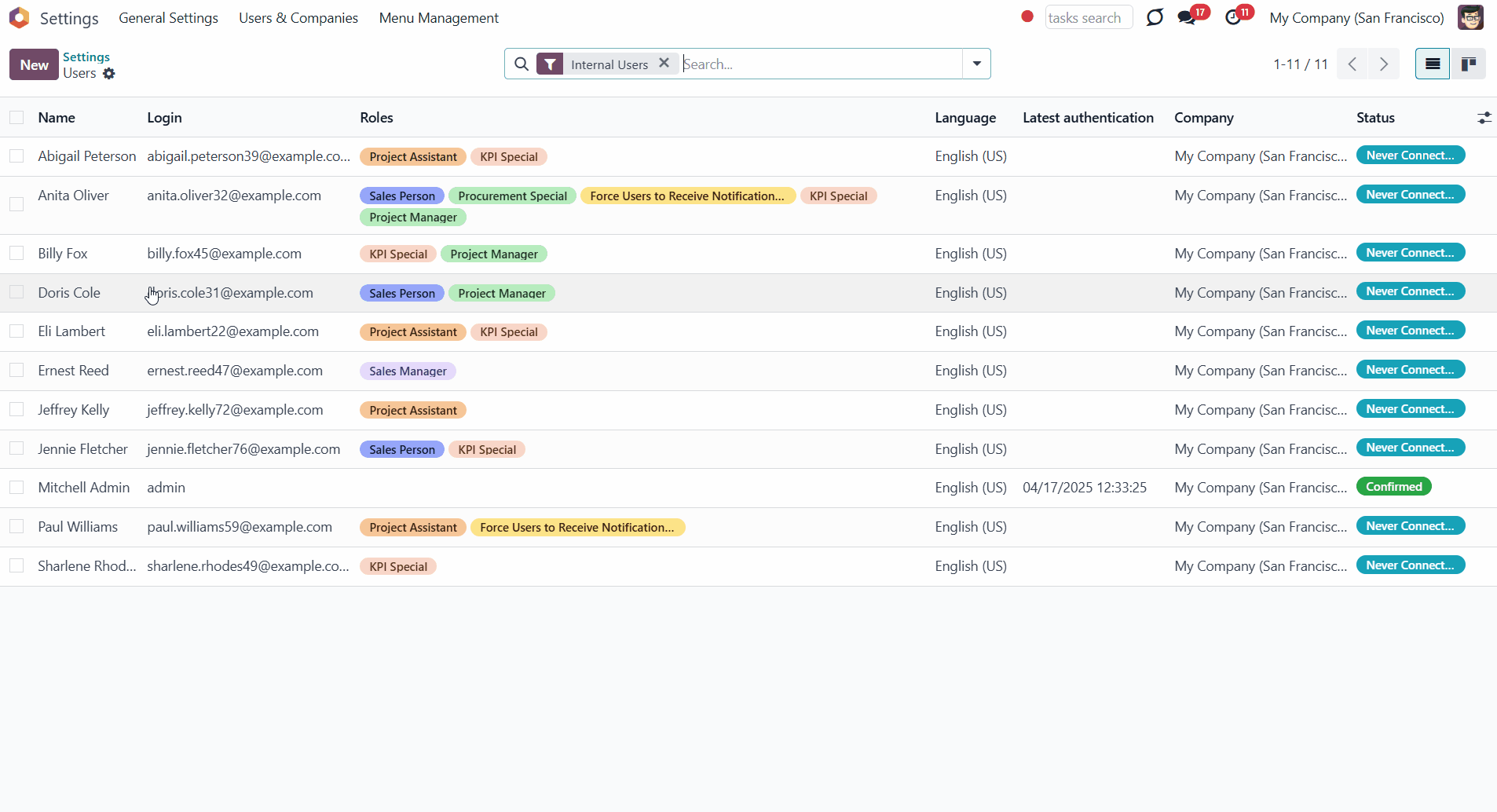
Task: Click the Sales Manager role tag
Action: [x=408, y=371]
